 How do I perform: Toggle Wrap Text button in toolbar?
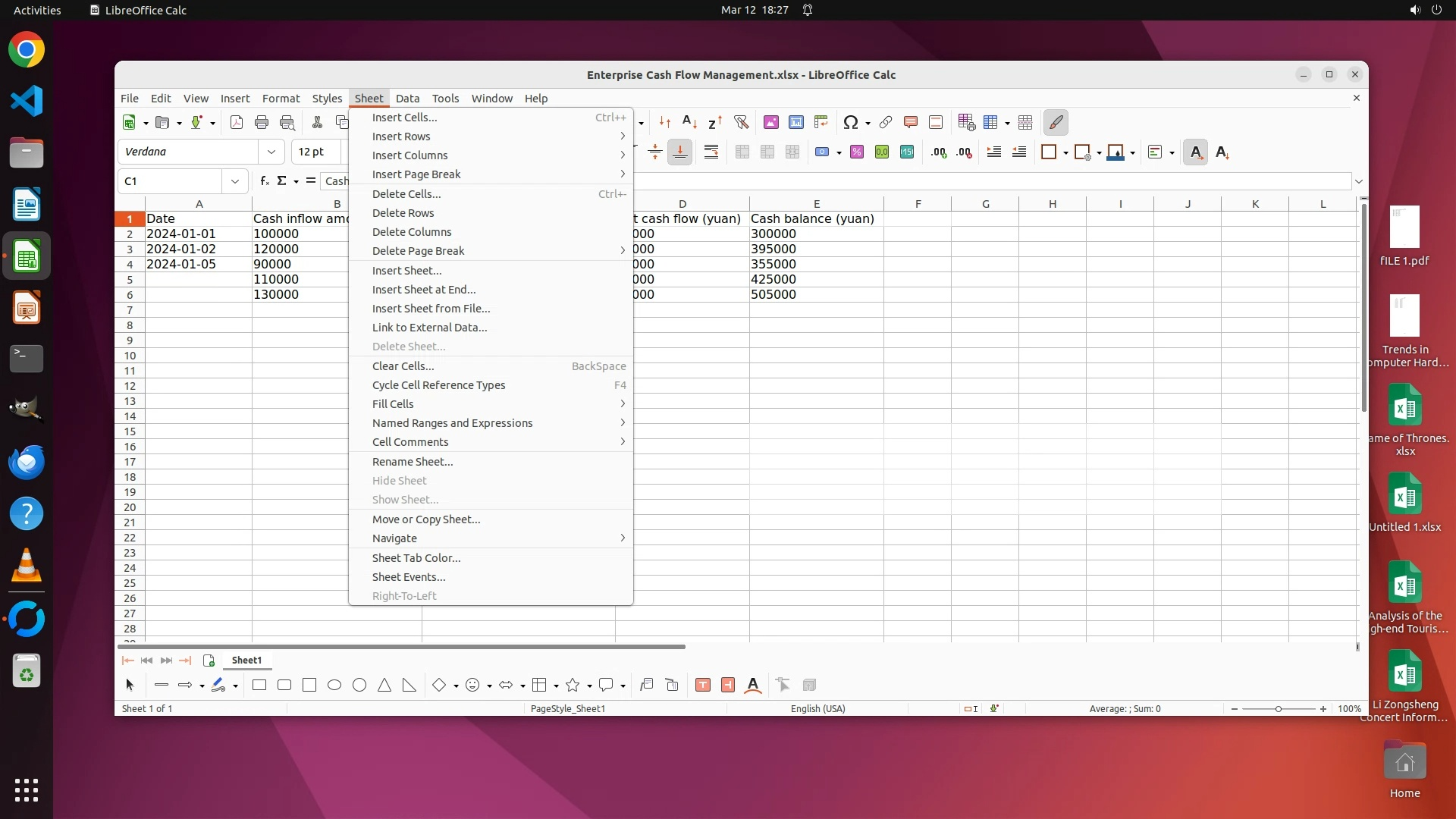tap(711, 152)
